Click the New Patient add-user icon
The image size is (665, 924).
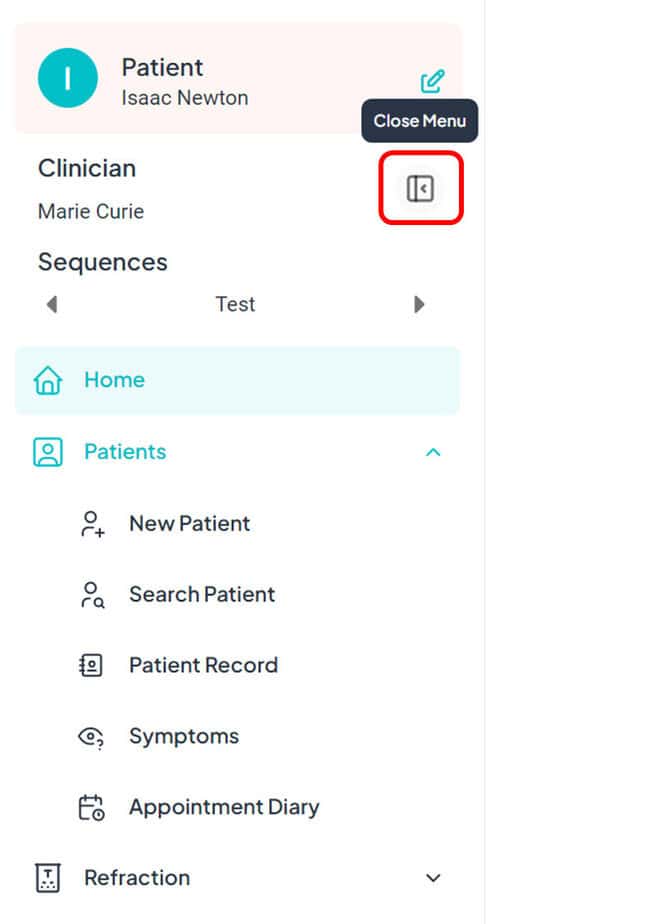pyautogui.click(x=92, y=524)
